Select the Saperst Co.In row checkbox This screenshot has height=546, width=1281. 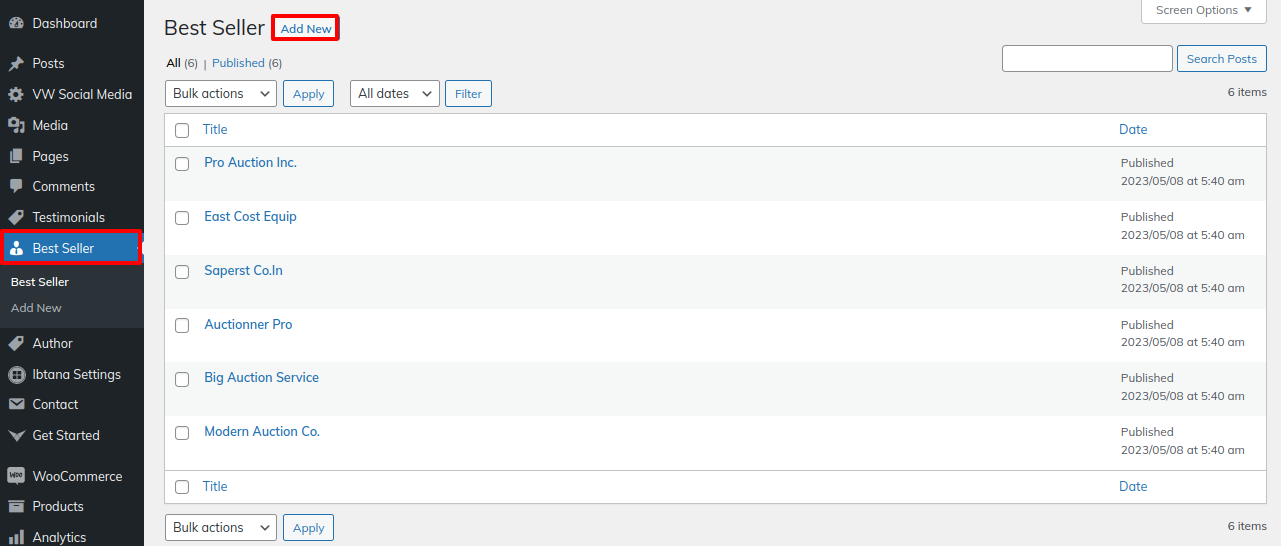point(182,272)
